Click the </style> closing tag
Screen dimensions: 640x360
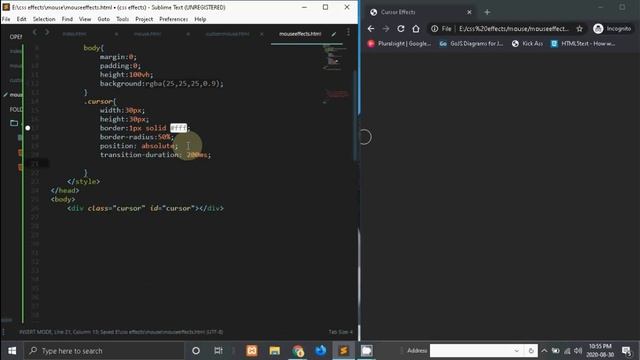click(83, 182)
